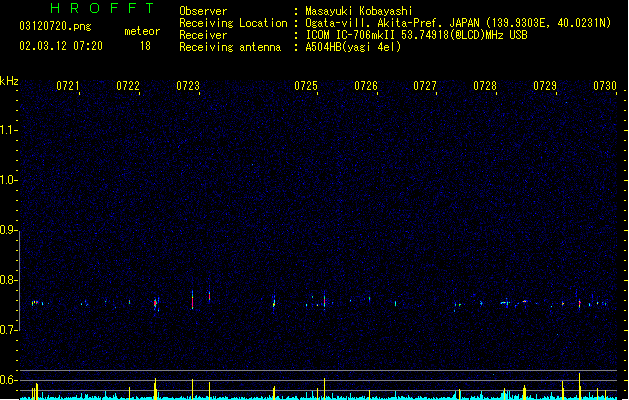Image resolution: width=629 pixels, height=400 pixels.
Task: Click the Observer label
Action: point(203,11)
